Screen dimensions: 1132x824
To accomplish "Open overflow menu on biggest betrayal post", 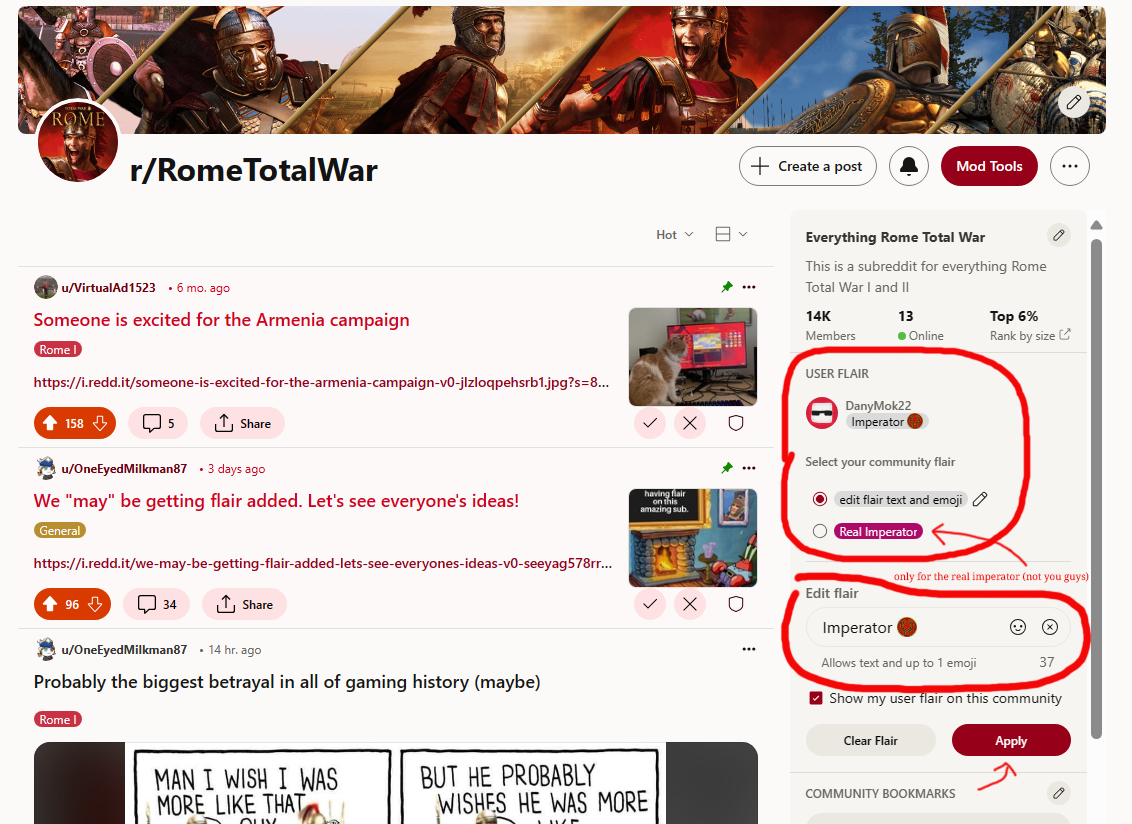I will tap(749, 649).
